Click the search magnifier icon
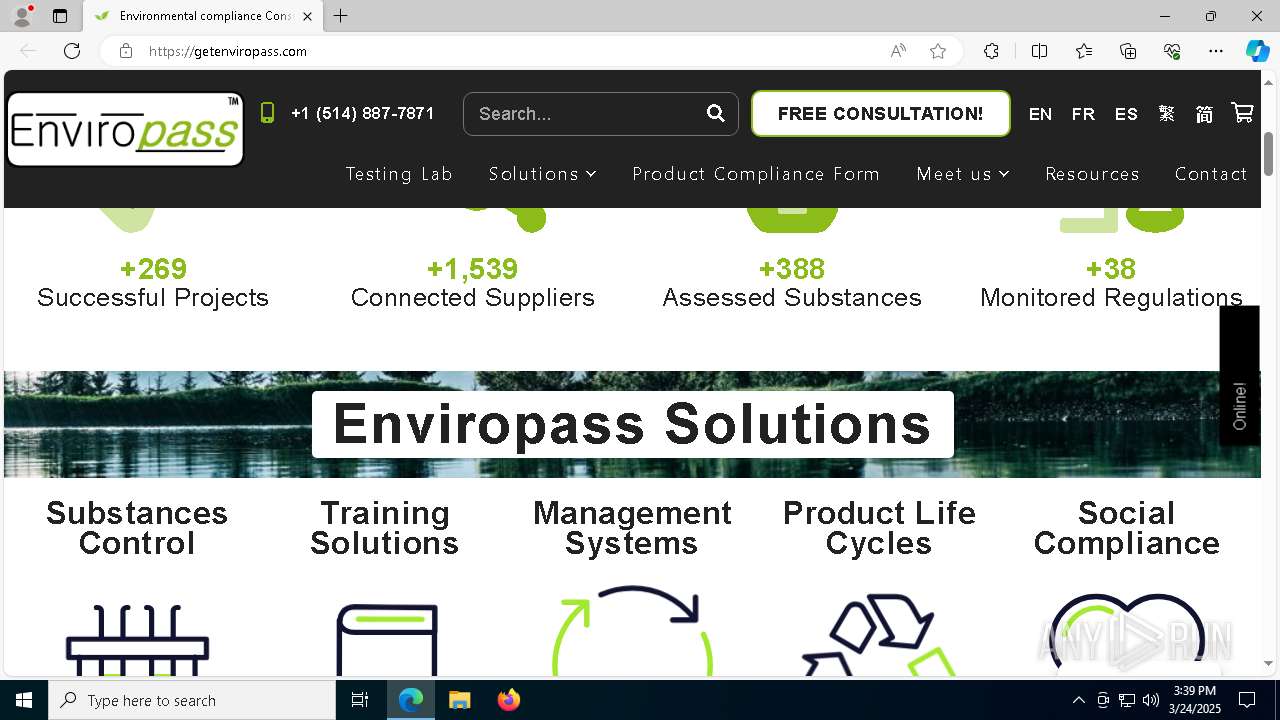This screenshot has height=720, width=1280. pos(715,113)
